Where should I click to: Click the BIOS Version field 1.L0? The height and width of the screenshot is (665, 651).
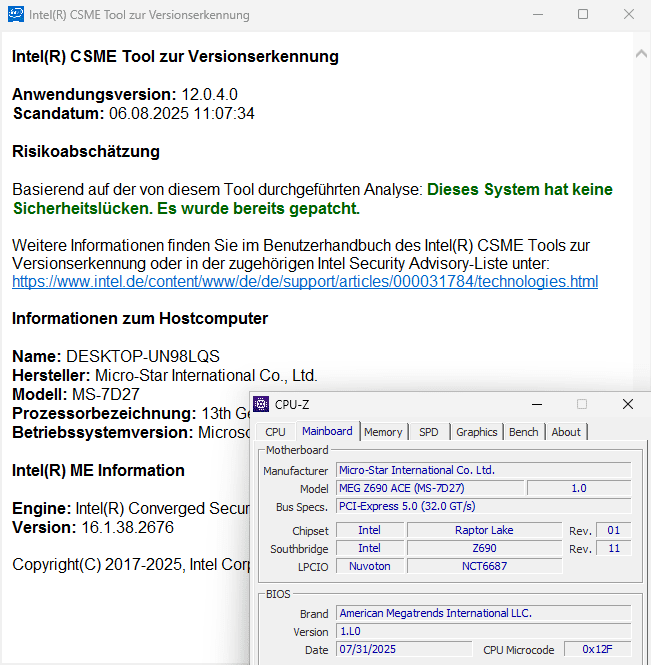[x=483, y=631]
